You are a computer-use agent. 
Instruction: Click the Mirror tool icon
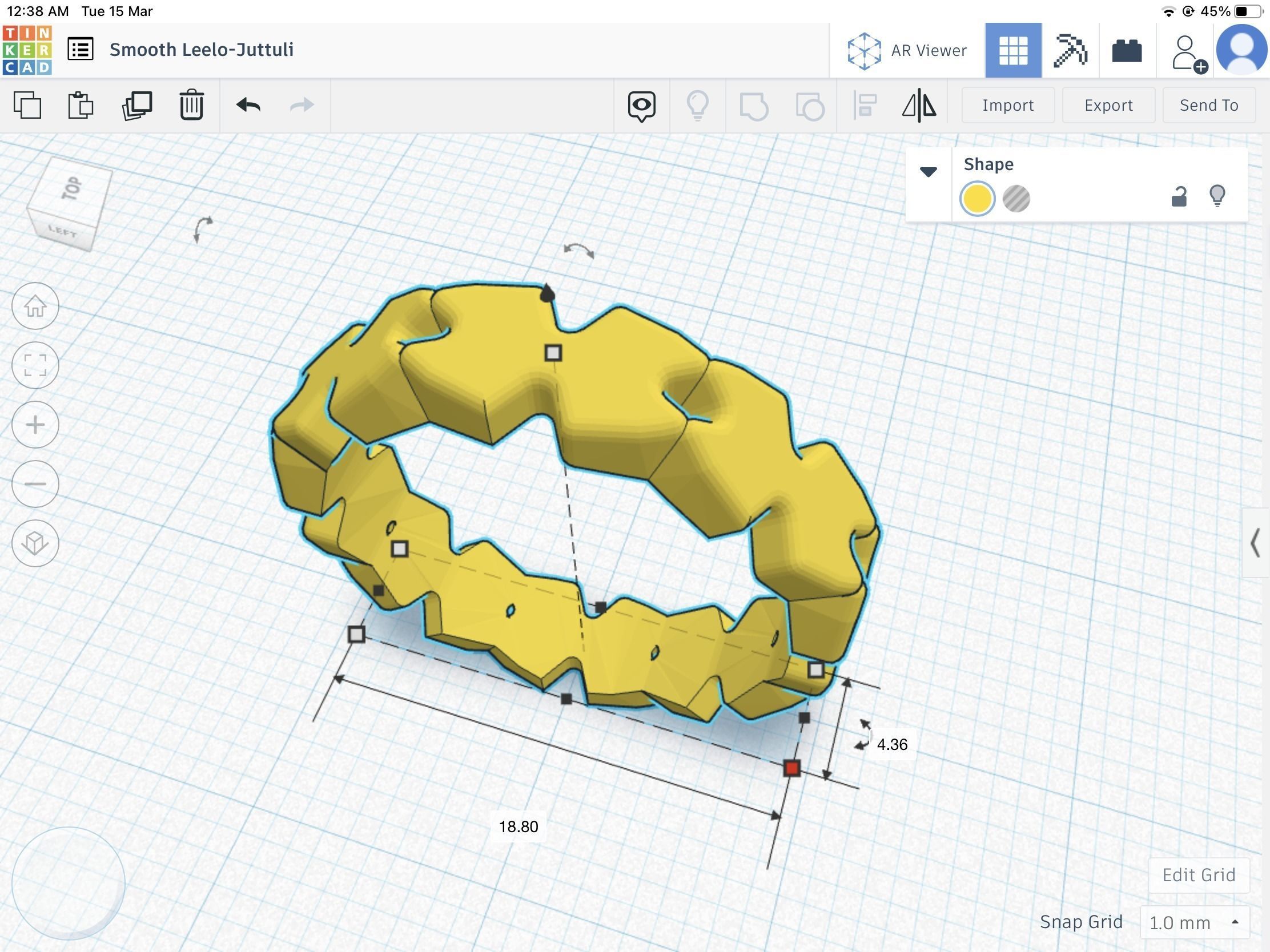919,106
